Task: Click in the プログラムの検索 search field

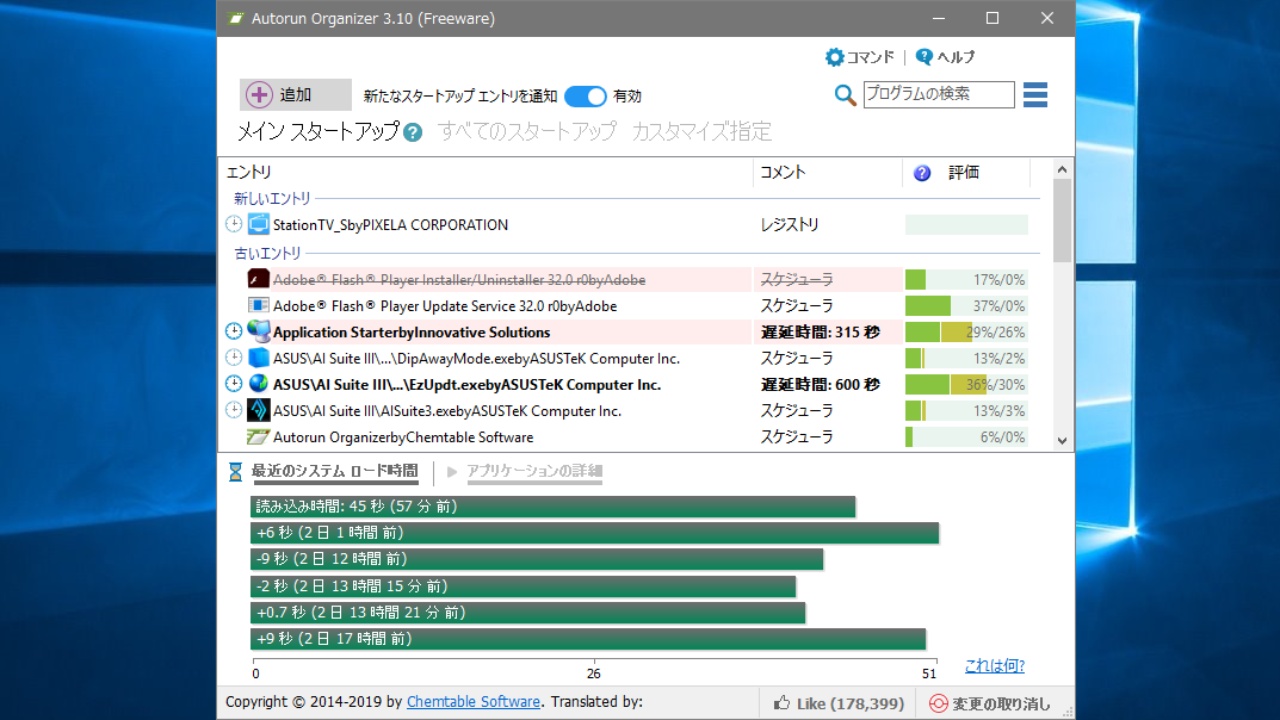Action: [x=939, y=94]
